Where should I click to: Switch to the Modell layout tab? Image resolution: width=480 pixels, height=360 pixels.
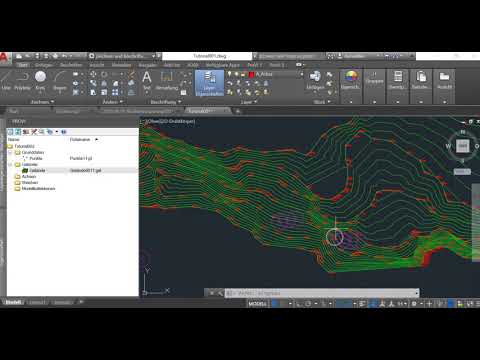click(x=13, y=302)
